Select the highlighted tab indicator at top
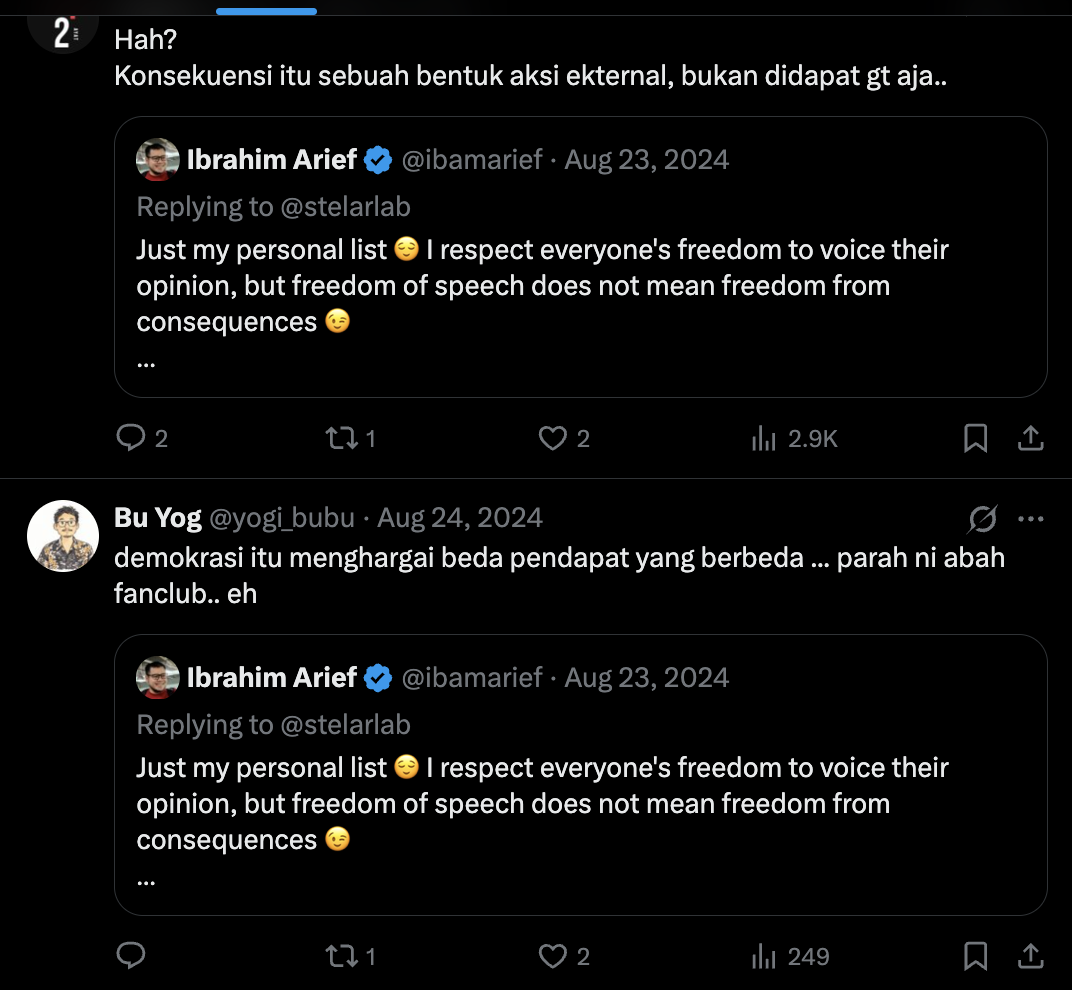The height and width of the screenshot is (990, 1072). pos(267,11)
